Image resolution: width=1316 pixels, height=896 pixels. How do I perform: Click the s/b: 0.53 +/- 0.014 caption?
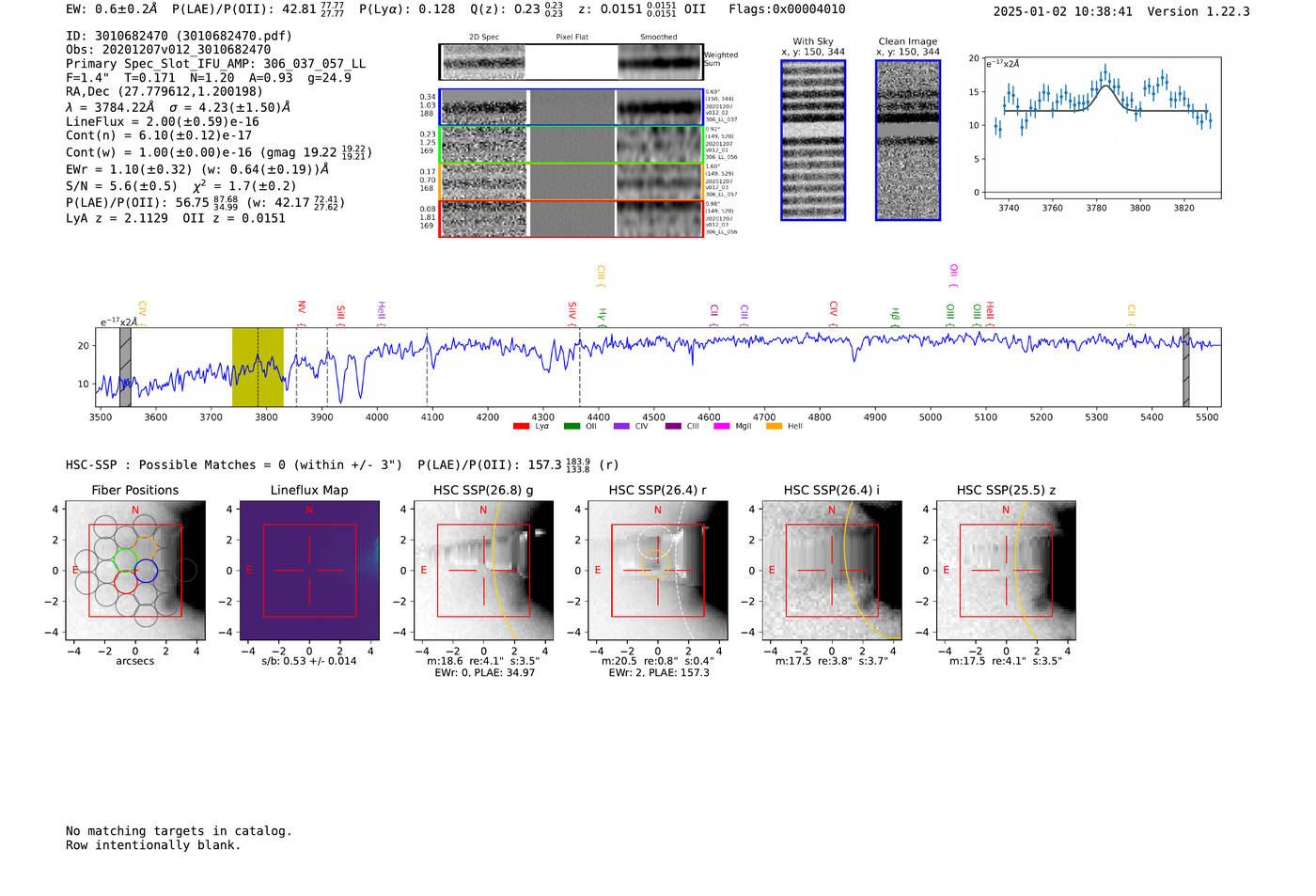pyautogui.click(x=309, y=661)
